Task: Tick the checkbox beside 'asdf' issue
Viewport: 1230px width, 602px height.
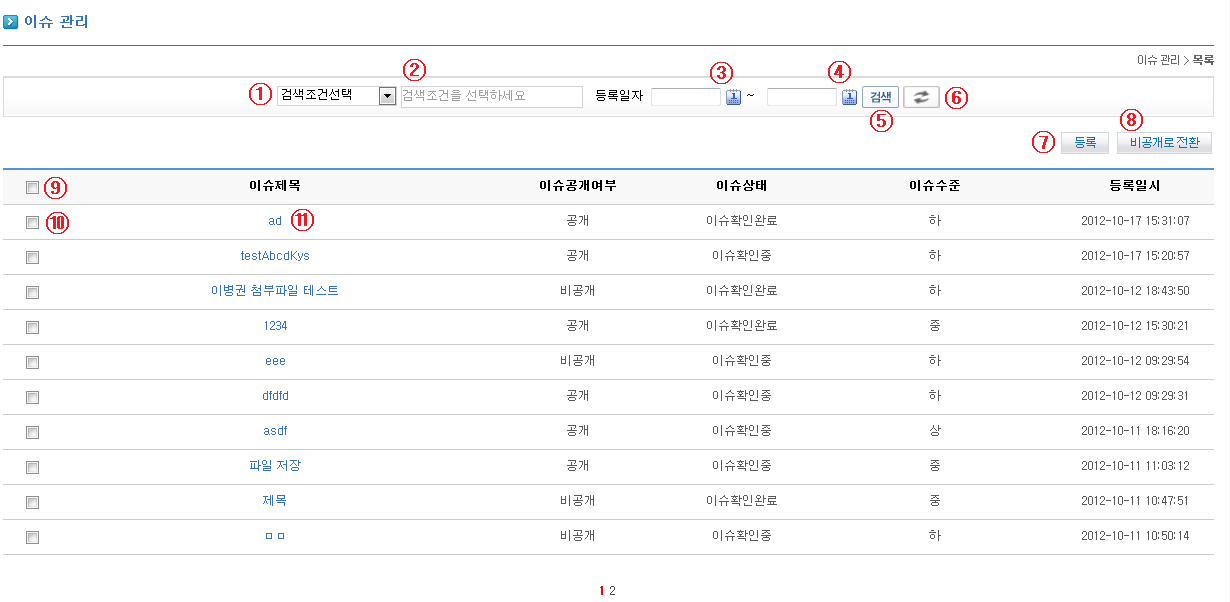Action: pyautogui.click(x=33, y=432)
